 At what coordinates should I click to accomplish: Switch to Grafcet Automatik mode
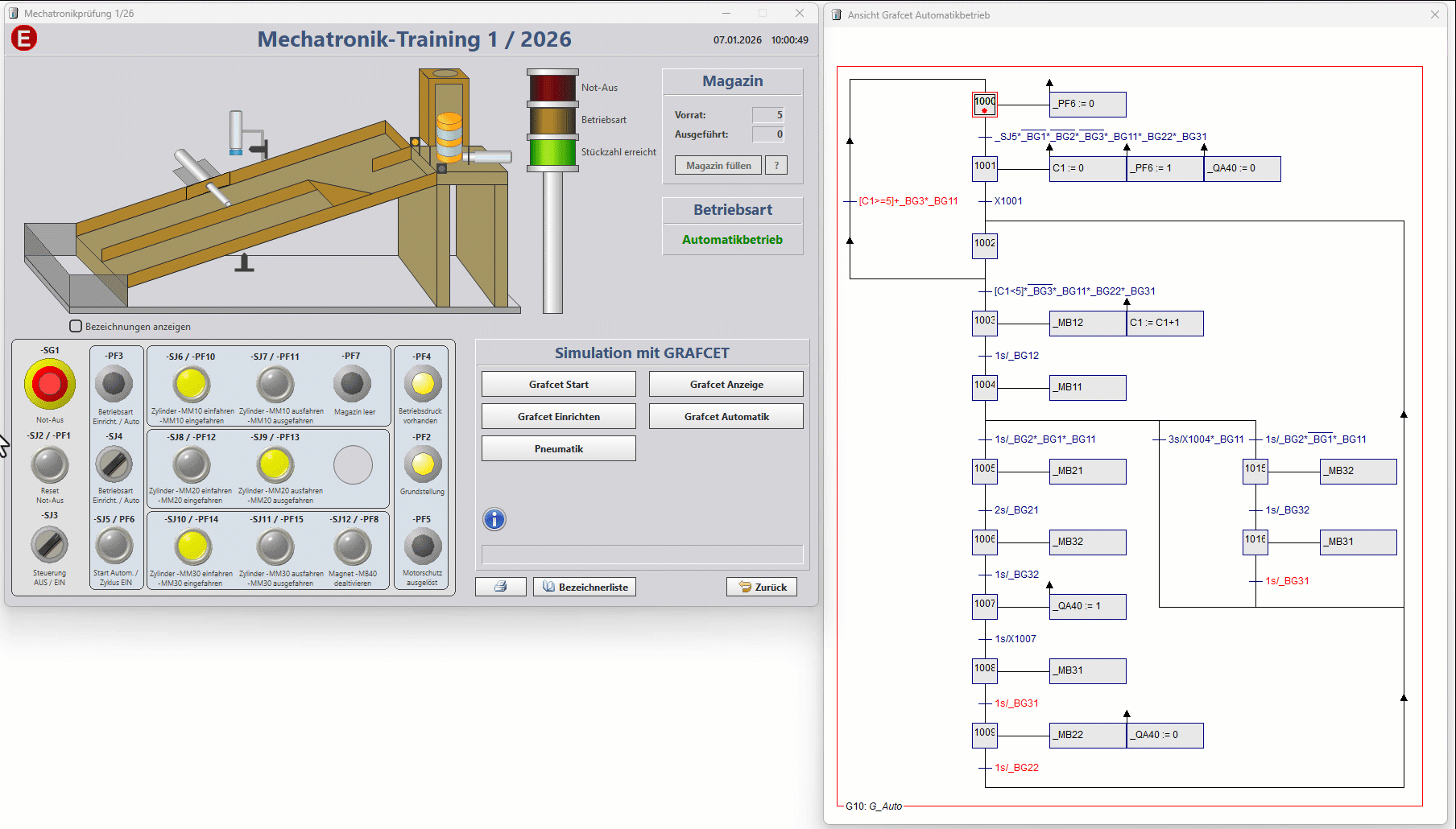click(x=726, y=416)
